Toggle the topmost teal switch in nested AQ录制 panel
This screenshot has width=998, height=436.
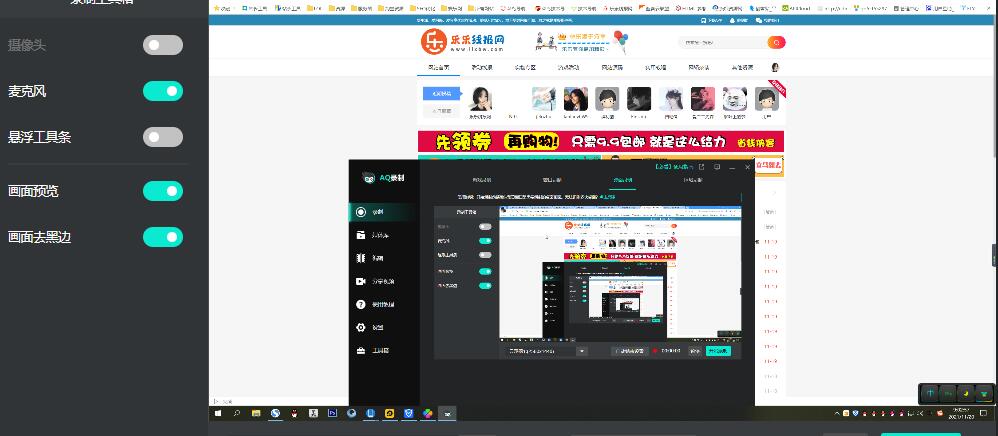tap(485, 241)
